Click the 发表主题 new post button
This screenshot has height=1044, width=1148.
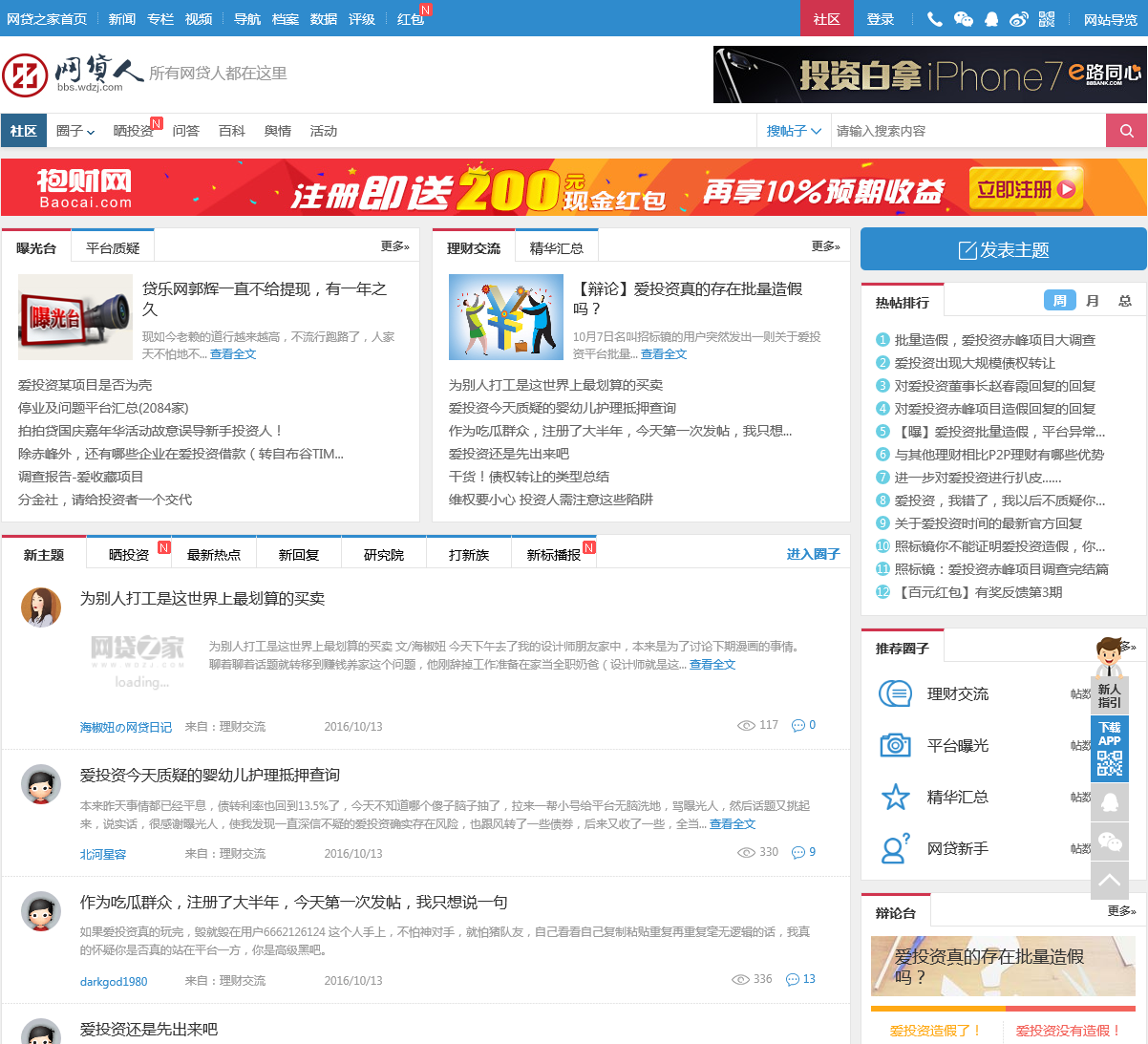tap(1004, 249)
